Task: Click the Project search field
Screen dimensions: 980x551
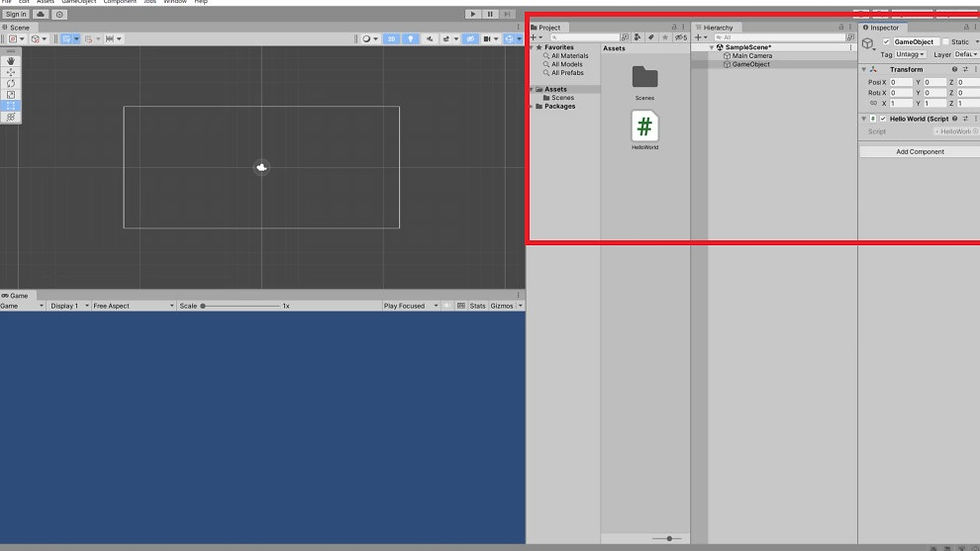Action: (x=584, y=37)
